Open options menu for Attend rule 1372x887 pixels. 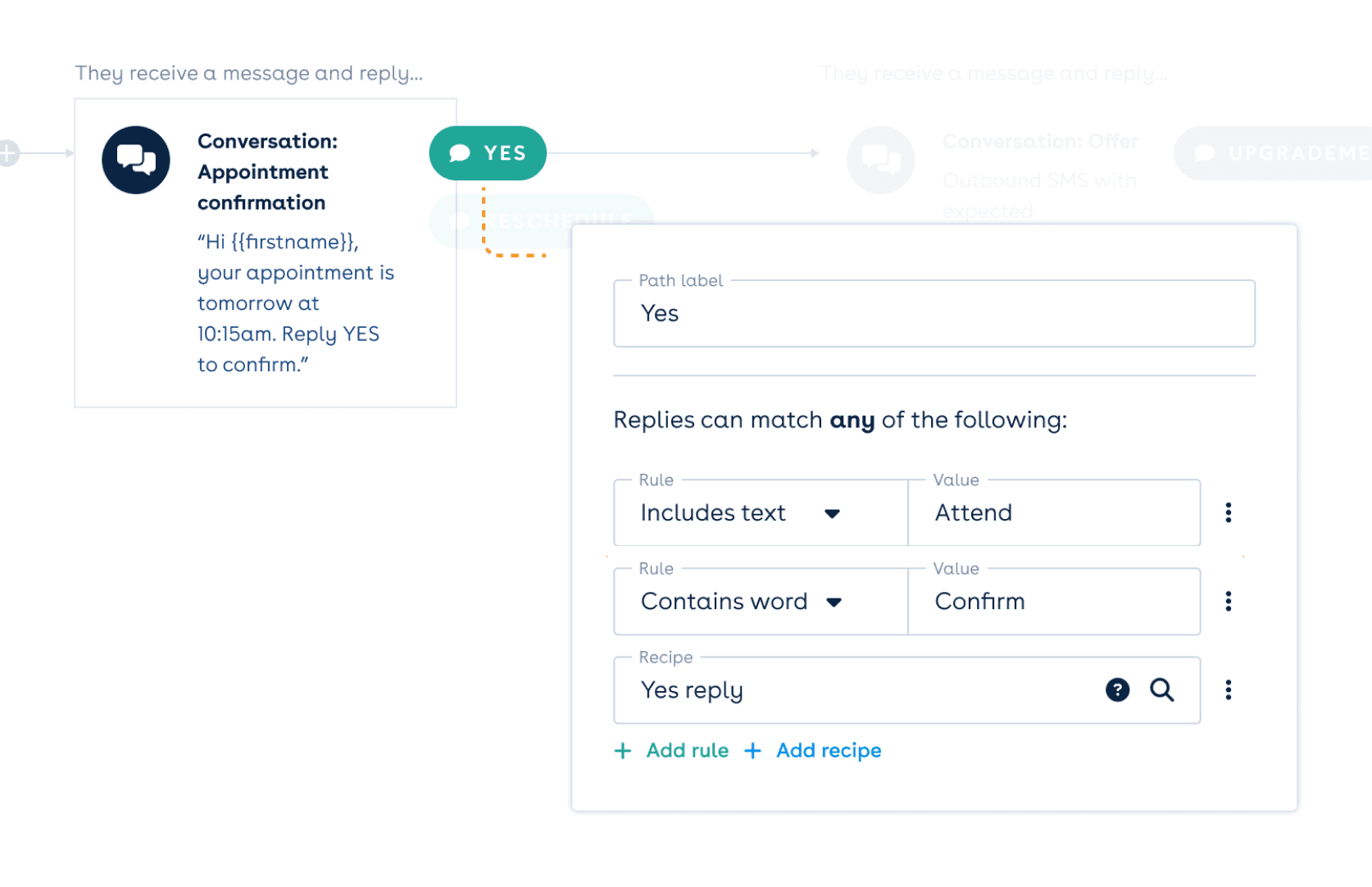coord(1228,513)
